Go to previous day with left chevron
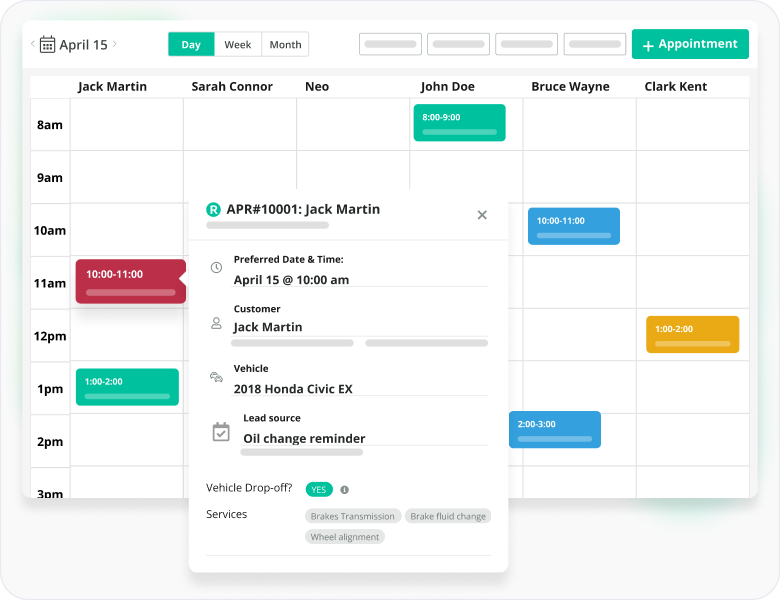The height and width of the screenshot is (600, 780). 32,45
